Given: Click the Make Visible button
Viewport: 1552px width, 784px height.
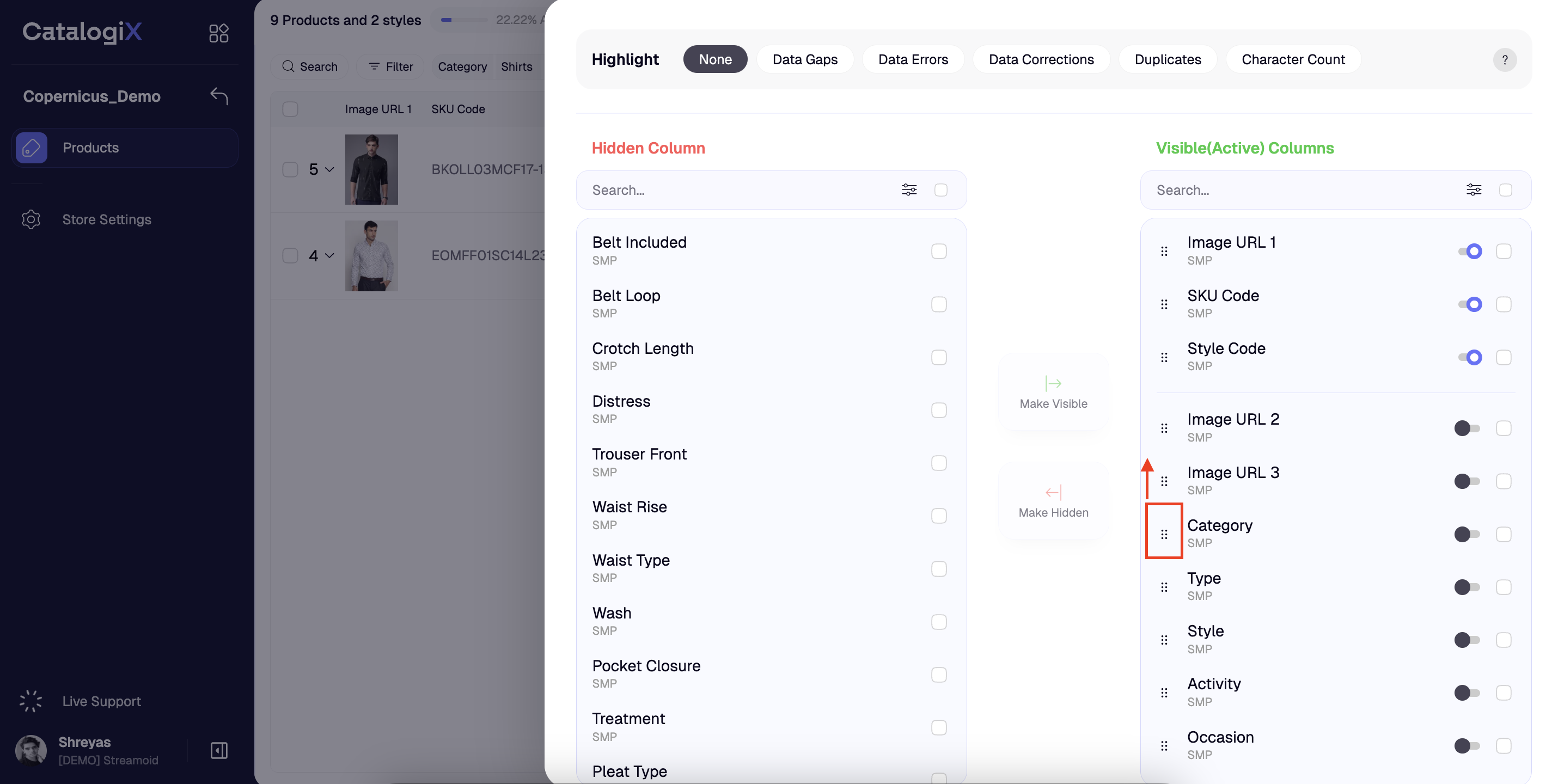Looking at the screenshot, I should pos(1053,392).
